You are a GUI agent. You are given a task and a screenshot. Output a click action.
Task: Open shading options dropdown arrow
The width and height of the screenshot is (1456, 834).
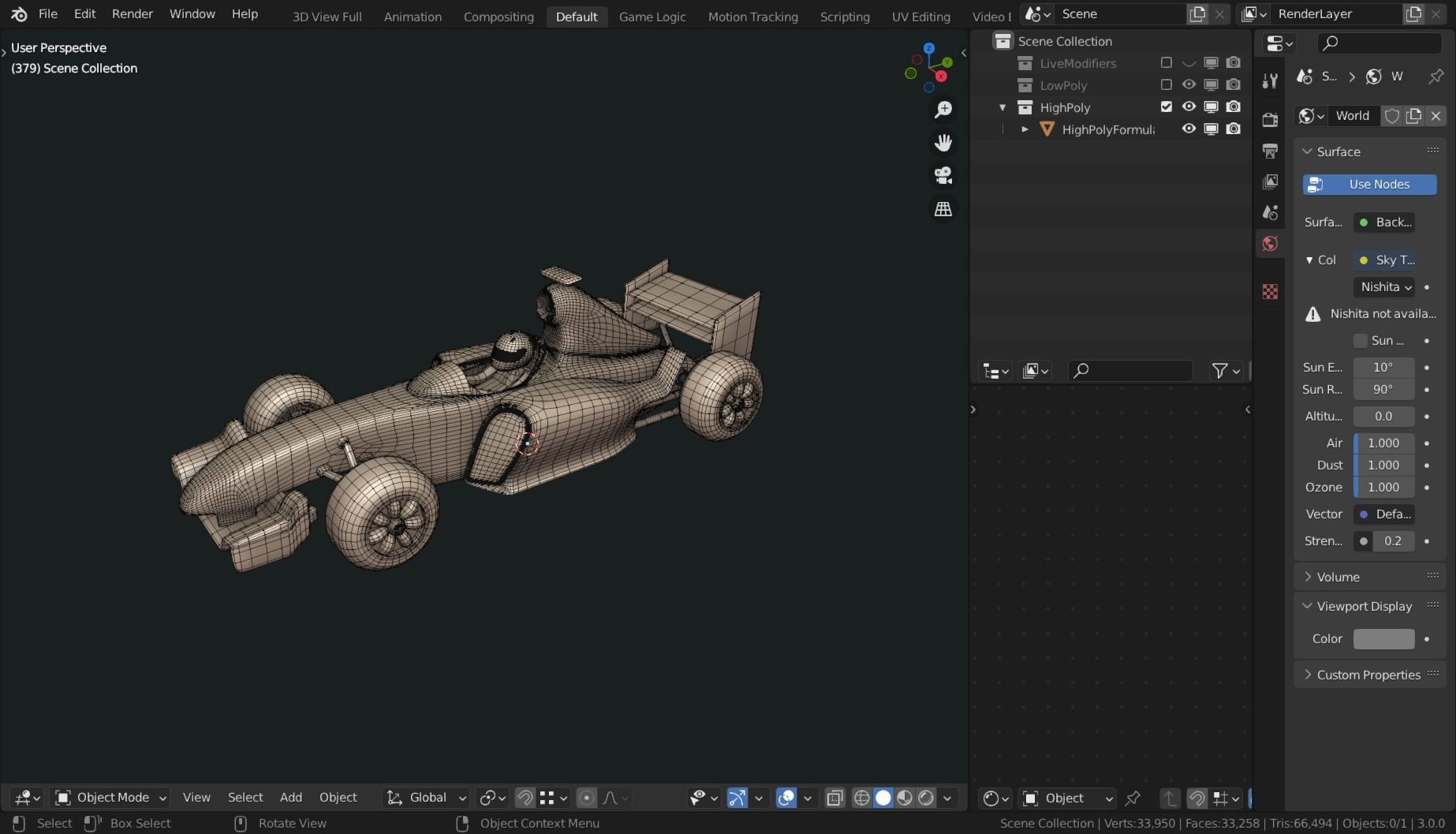click(947, 798)
